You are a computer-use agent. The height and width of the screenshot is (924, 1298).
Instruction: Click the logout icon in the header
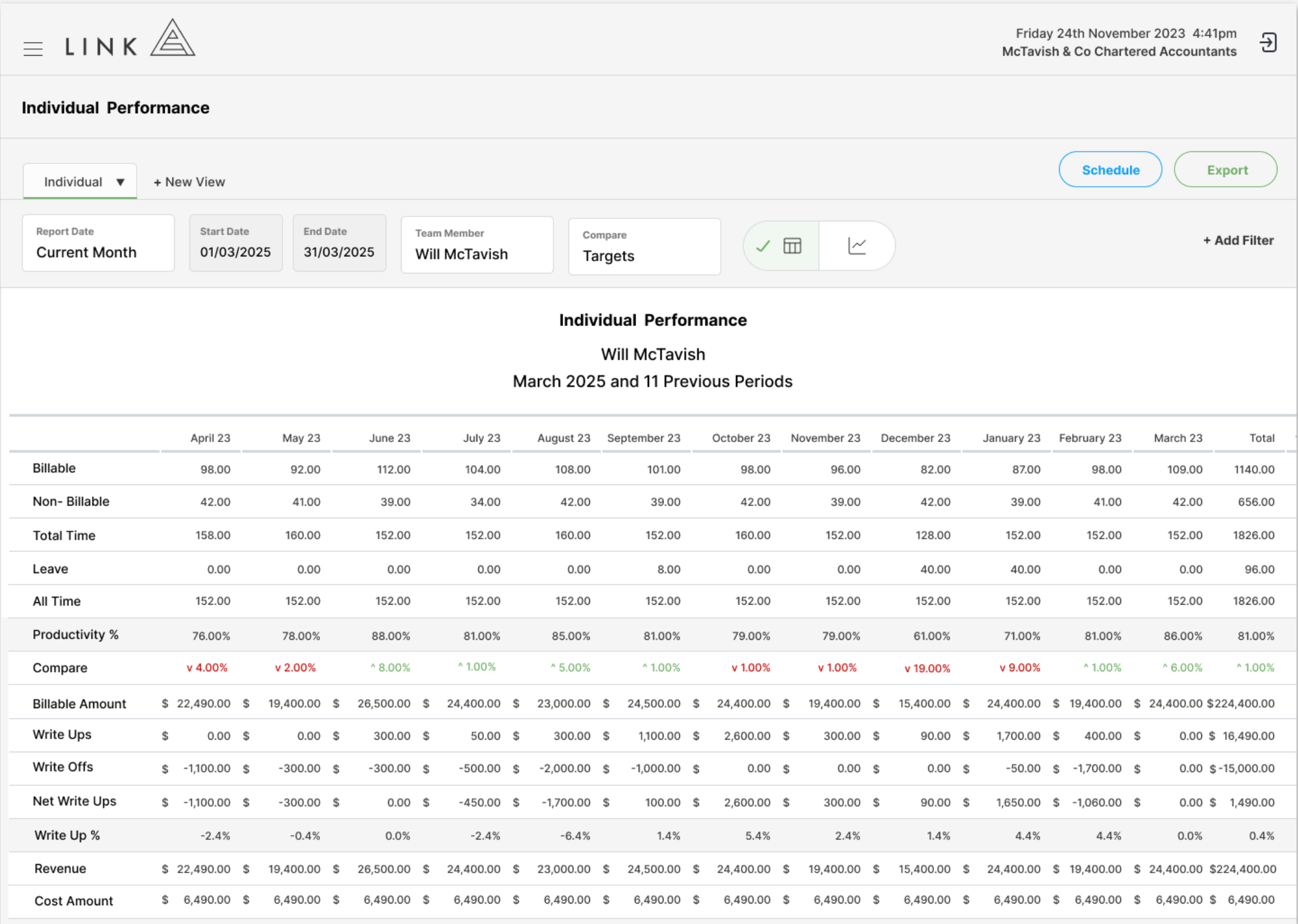click(x=1268, y=42)
